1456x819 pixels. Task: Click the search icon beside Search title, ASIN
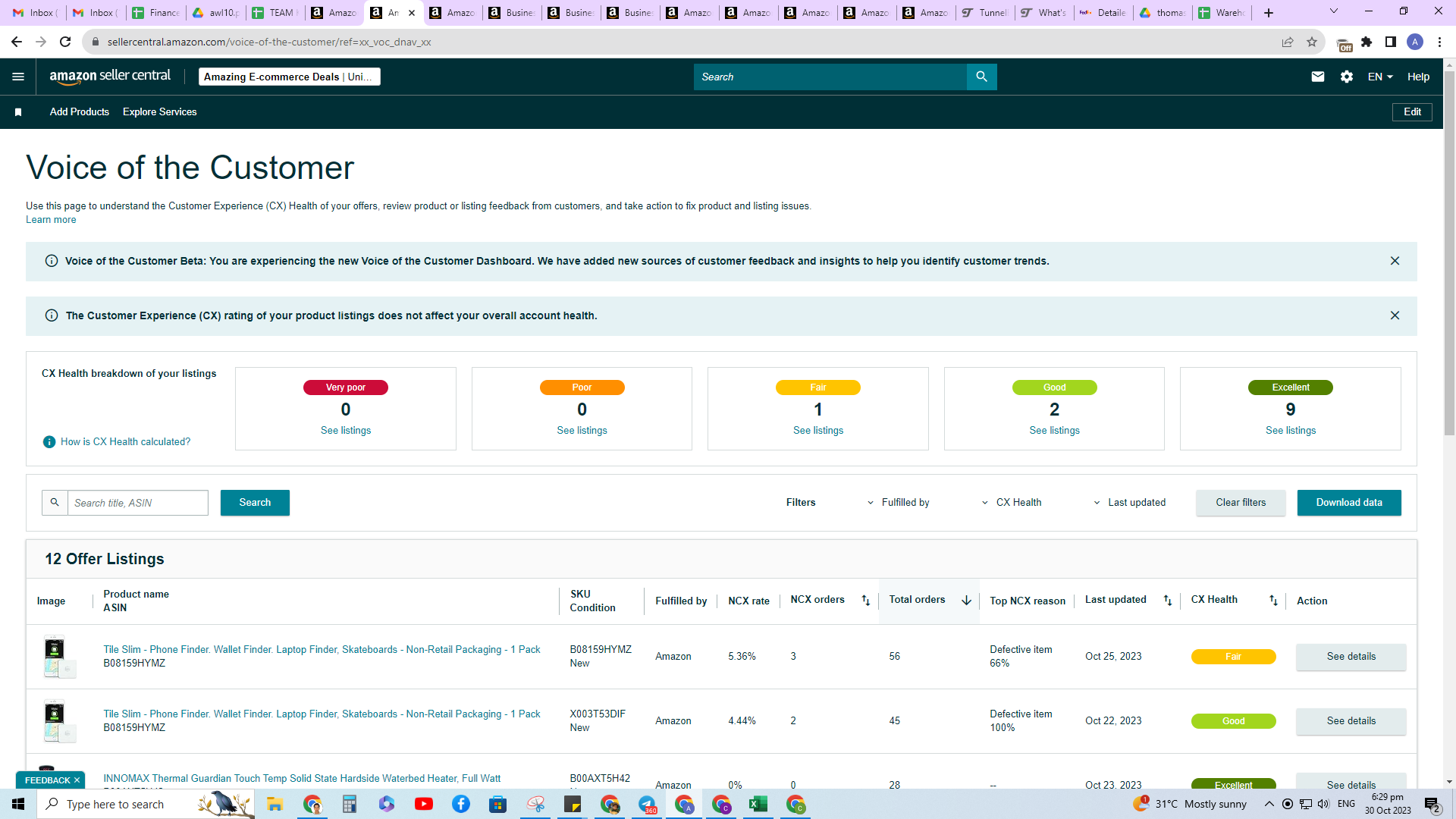[55, 503]
